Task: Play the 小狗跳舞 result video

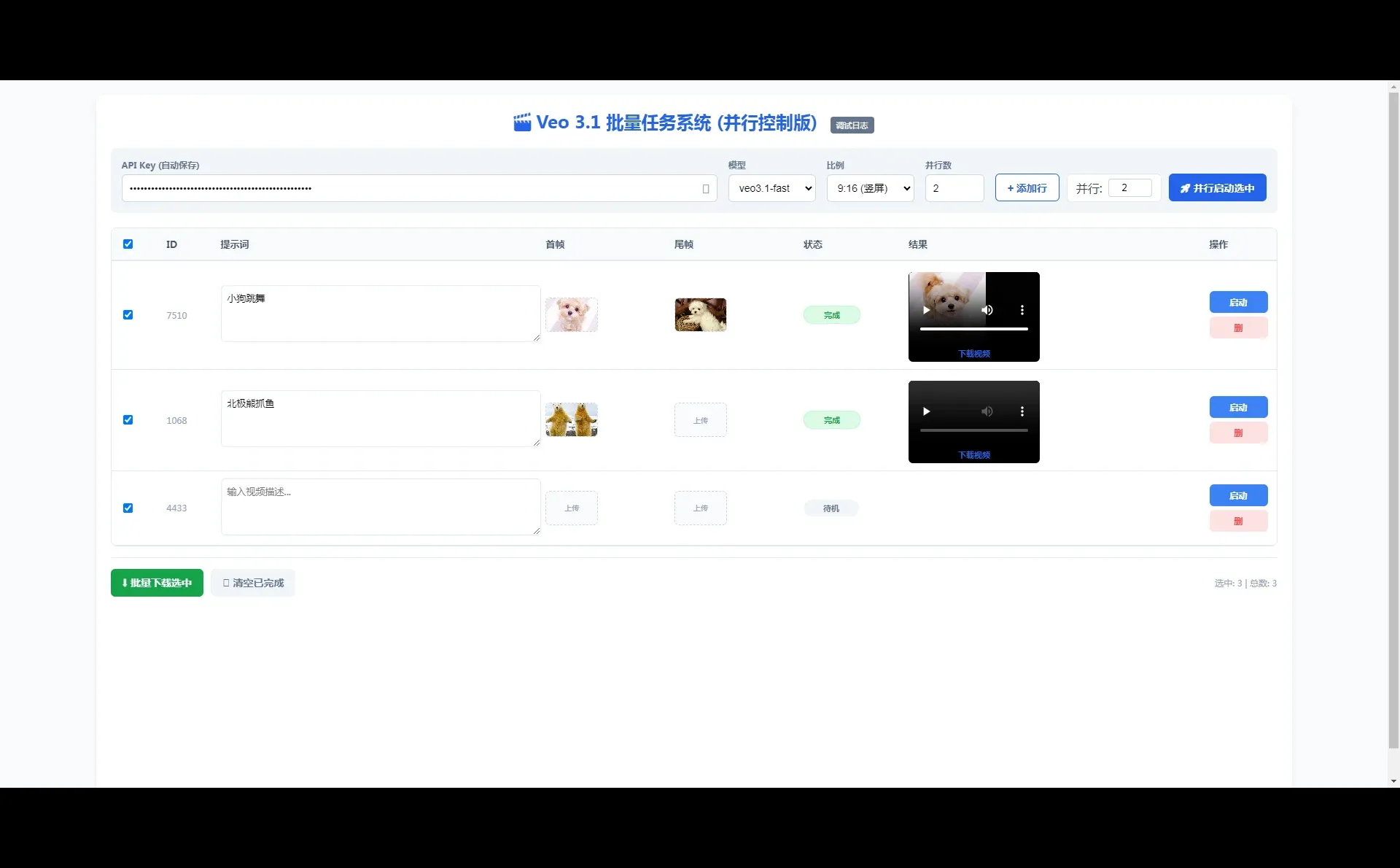Action: pyautogui.click(x=925, y=309)
